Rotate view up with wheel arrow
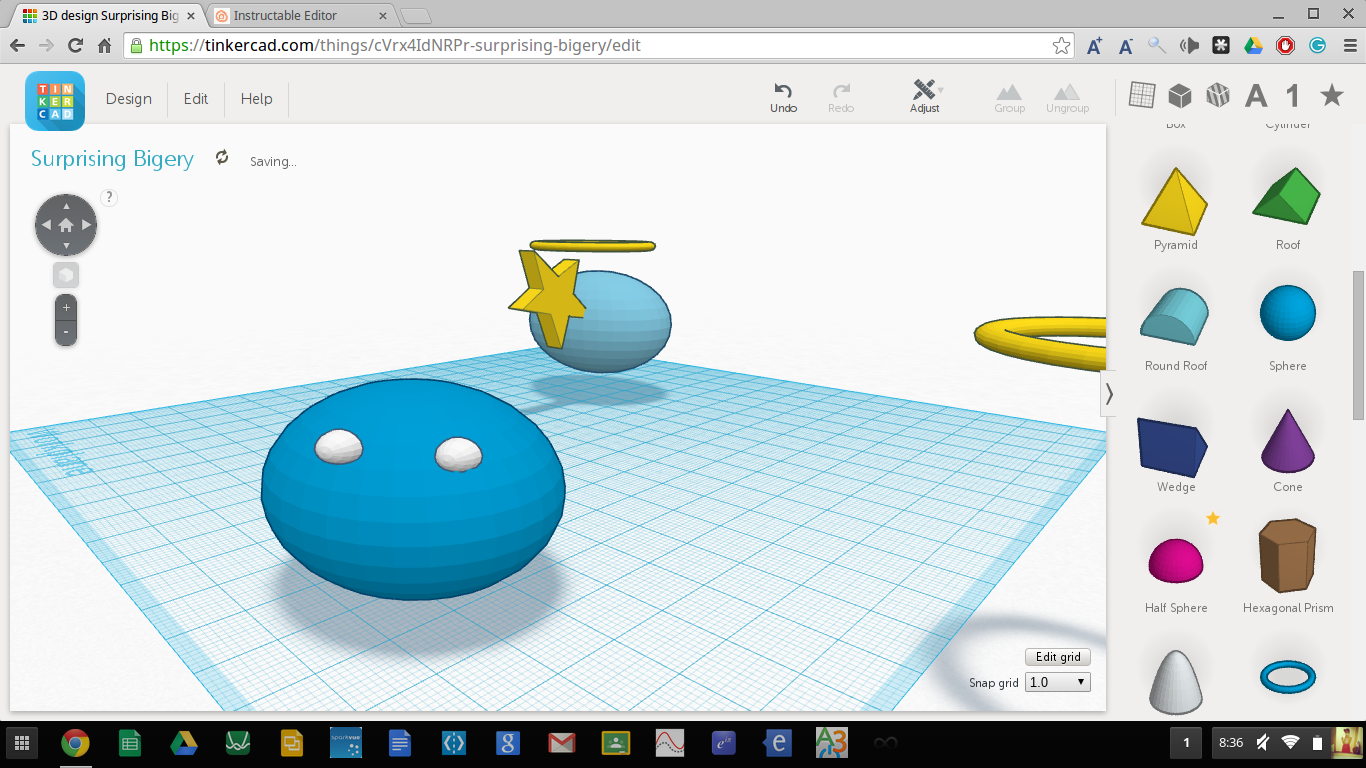The width and height of the screenshot is (1366, 768). 66,205
